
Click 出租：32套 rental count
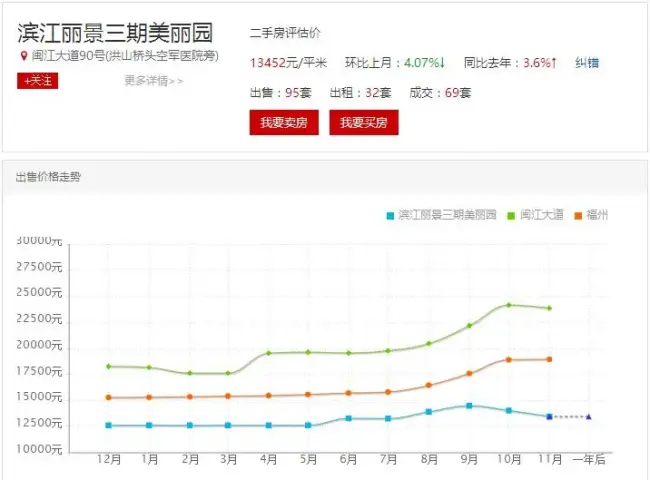[x=361, y=92]
